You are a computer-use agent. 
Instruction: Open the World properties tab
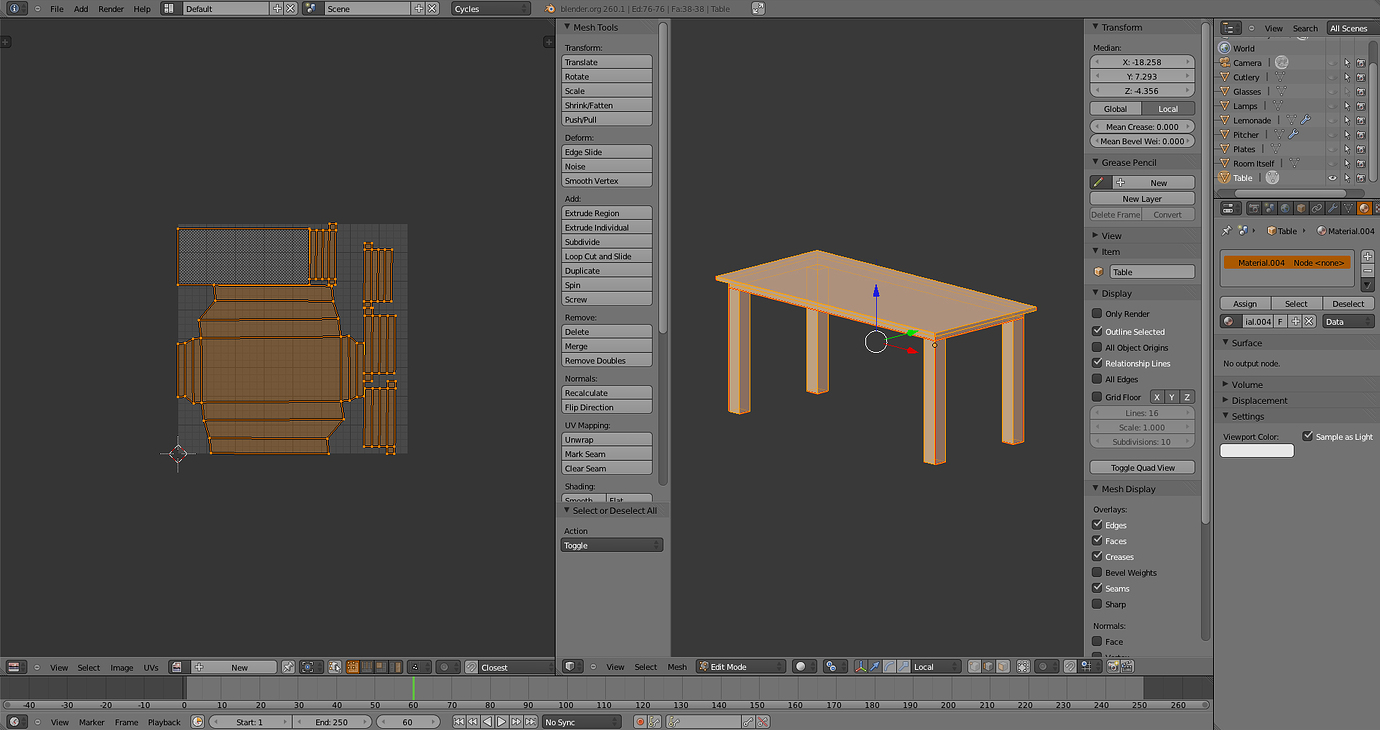tap(1286, 208)
